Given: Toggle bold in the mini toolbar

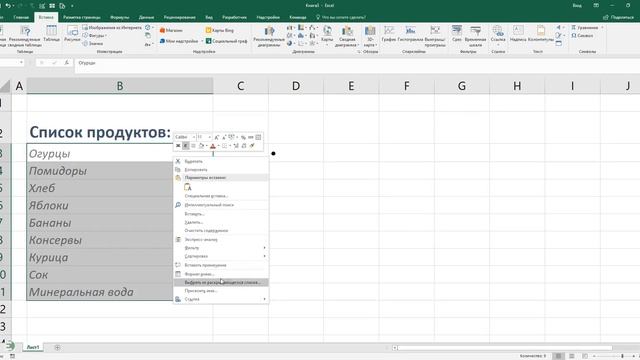Looking at the screenshot, I should [178, 146].
